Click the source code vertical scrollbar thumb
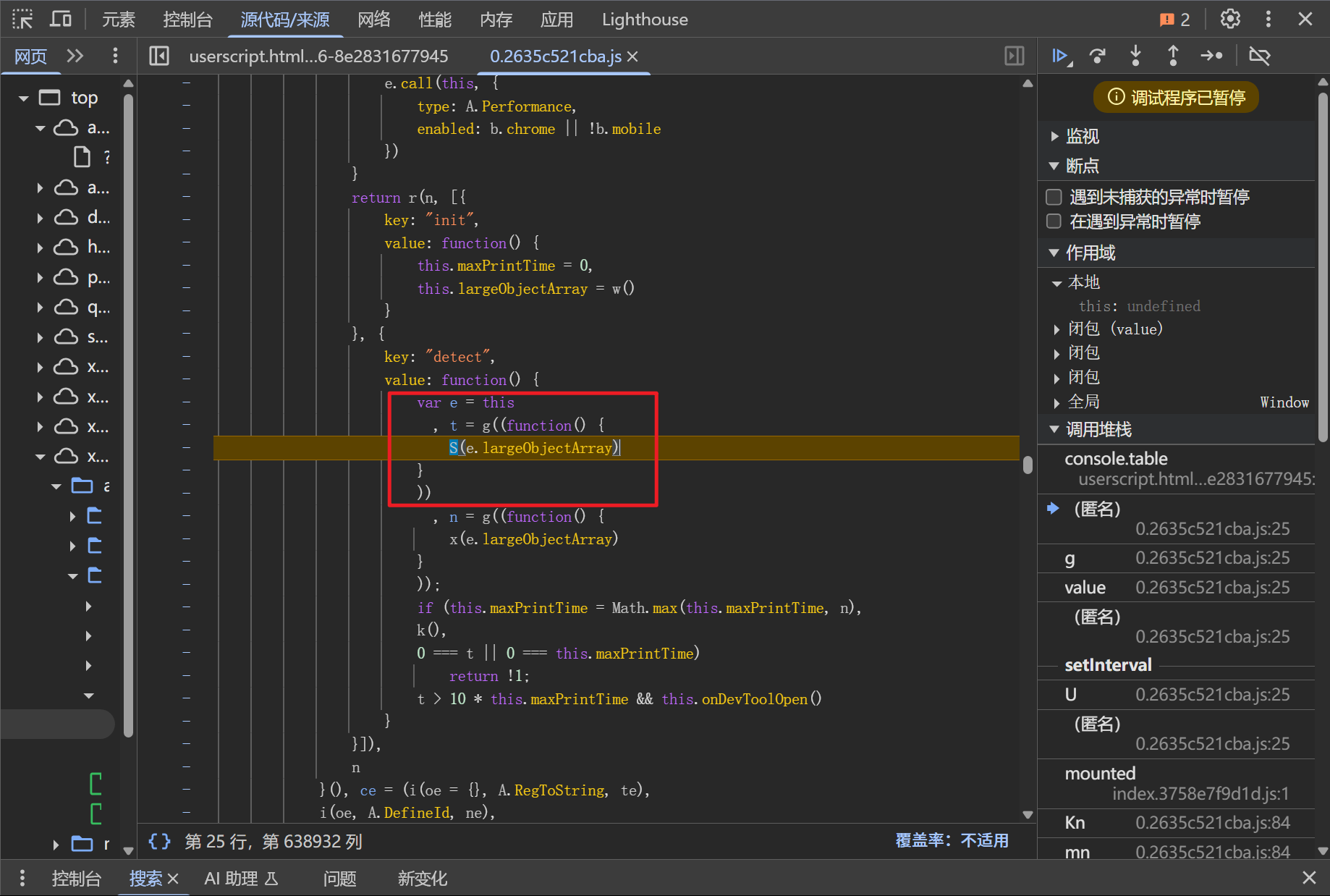This screenshot has width=1330, height=896. tap(1028, 464)
